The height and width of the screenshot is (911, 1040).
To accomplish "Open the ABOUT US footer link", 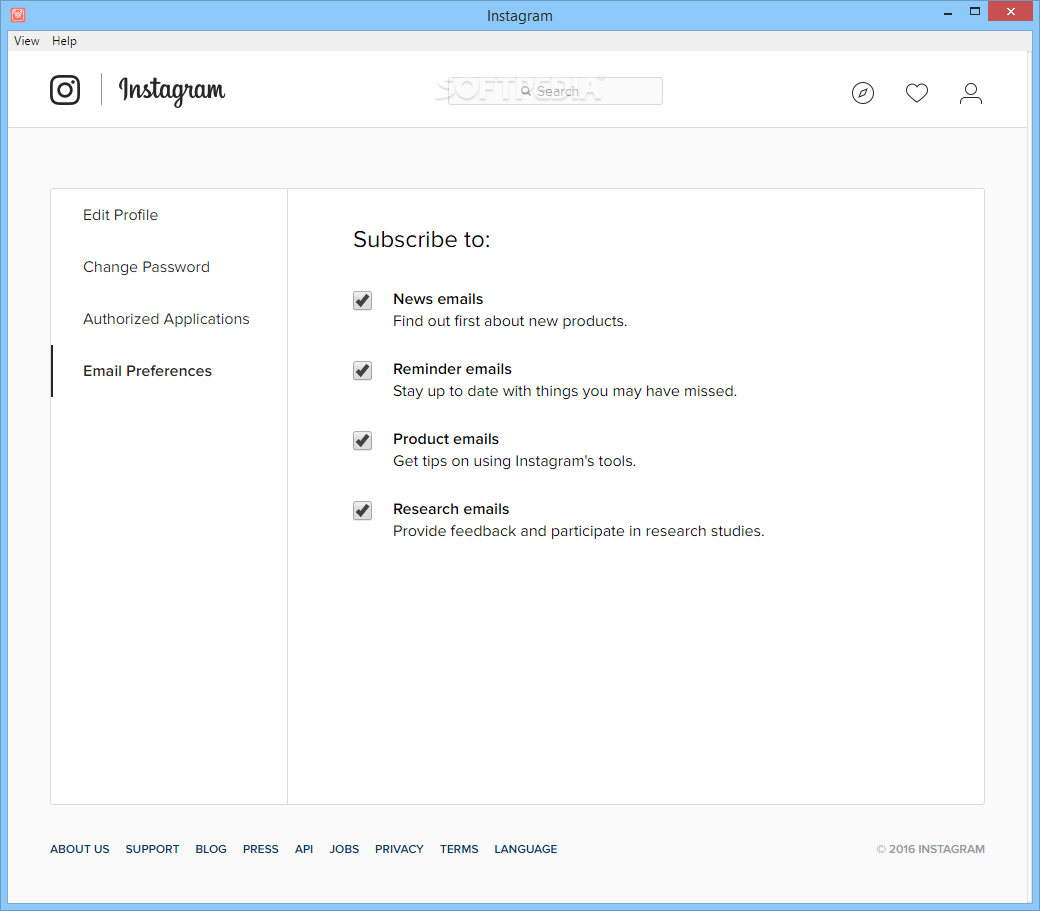I will coord(80,849).
